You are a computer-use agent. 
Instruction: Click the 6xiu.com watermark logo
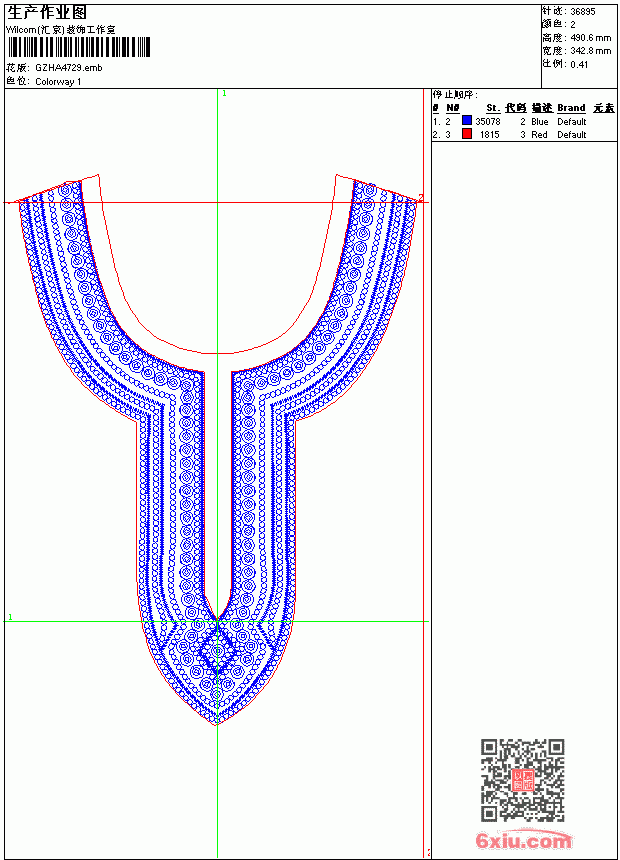point(523,840)
